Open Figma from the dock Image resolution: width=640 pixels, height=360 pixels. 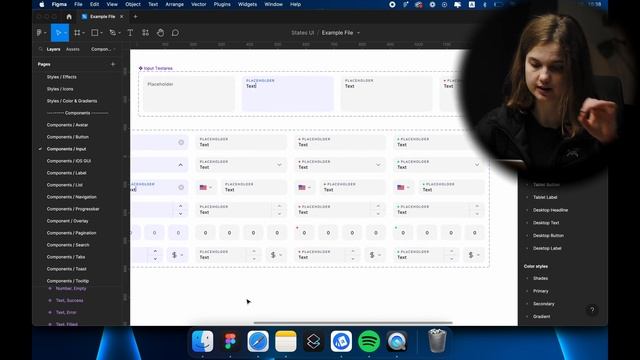(230, 341)
